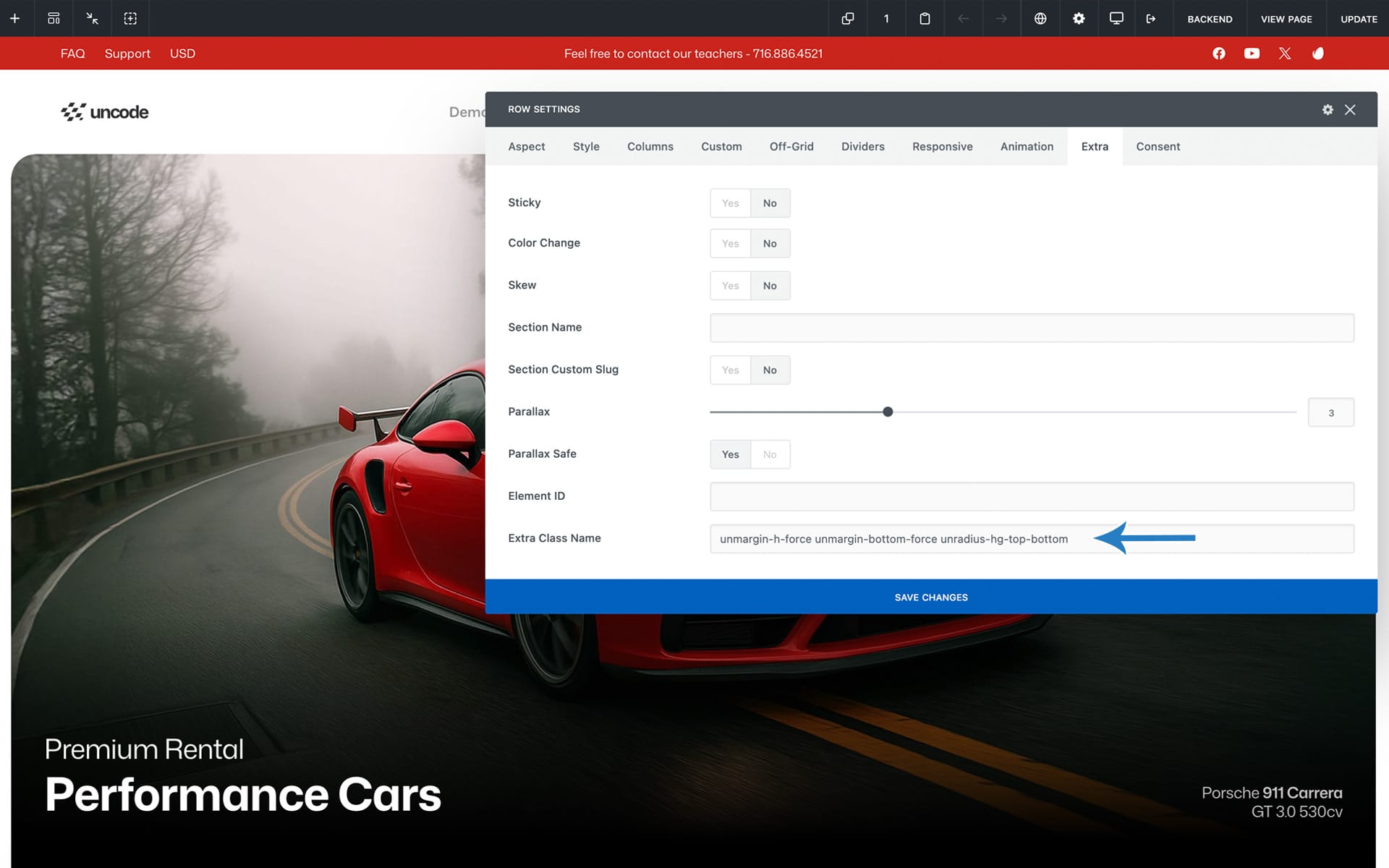Set Sticky option to Yes
The image size is (1389, 868).
coord(730,203)
